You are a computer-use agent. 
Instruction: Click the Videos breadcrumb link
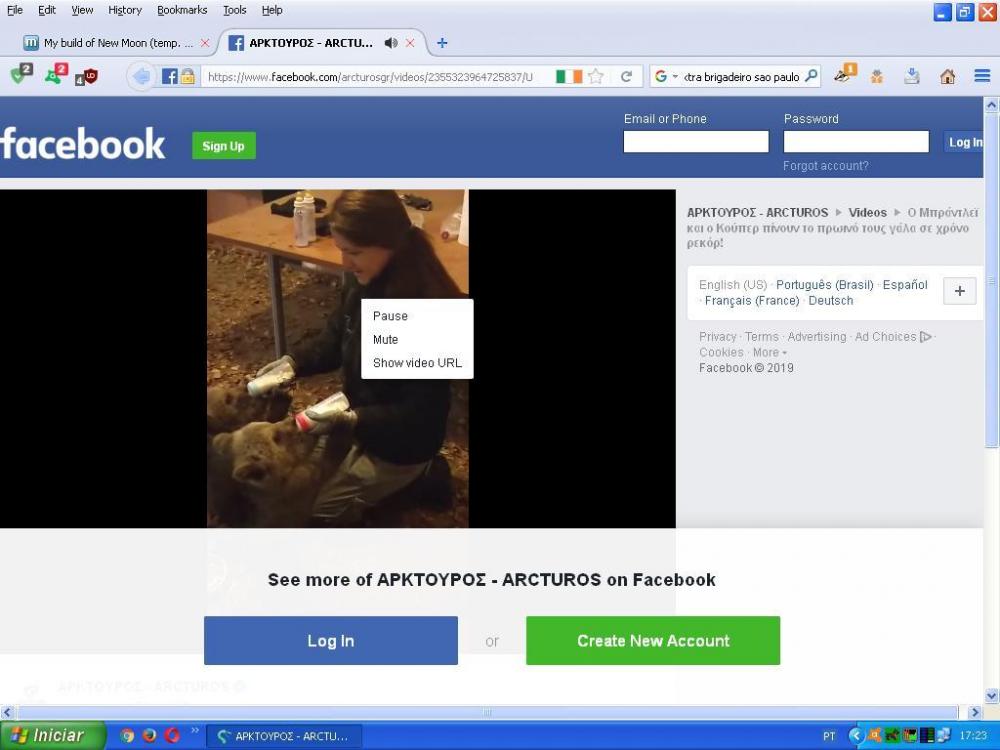coord(867,212)
